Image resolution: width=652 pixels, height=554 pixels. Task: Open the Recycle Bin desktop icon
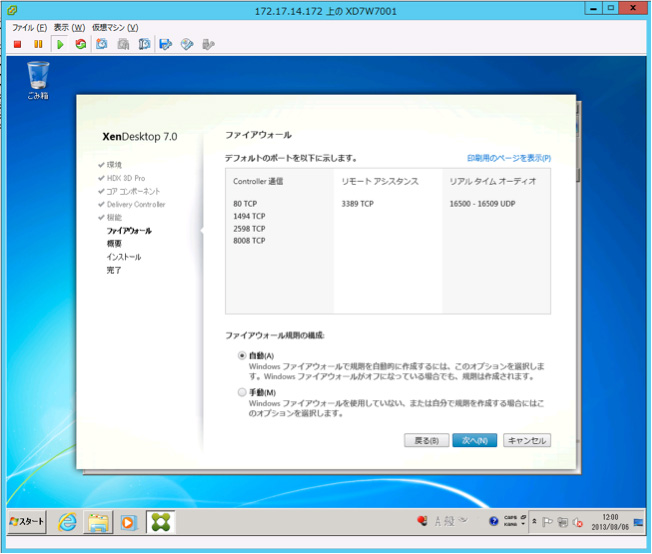(38, 80)
